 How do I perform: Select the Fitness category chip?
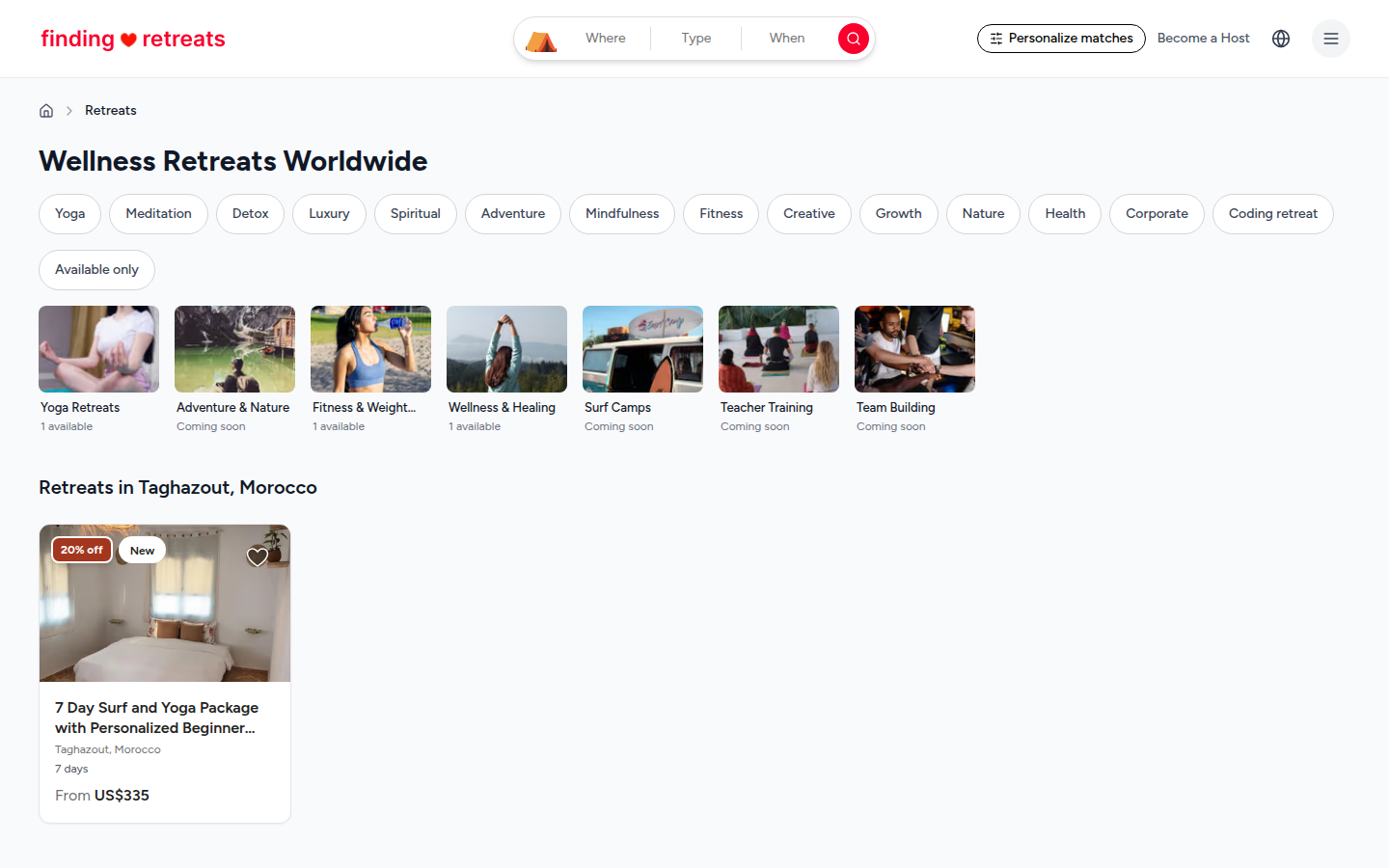pos(721,214)
